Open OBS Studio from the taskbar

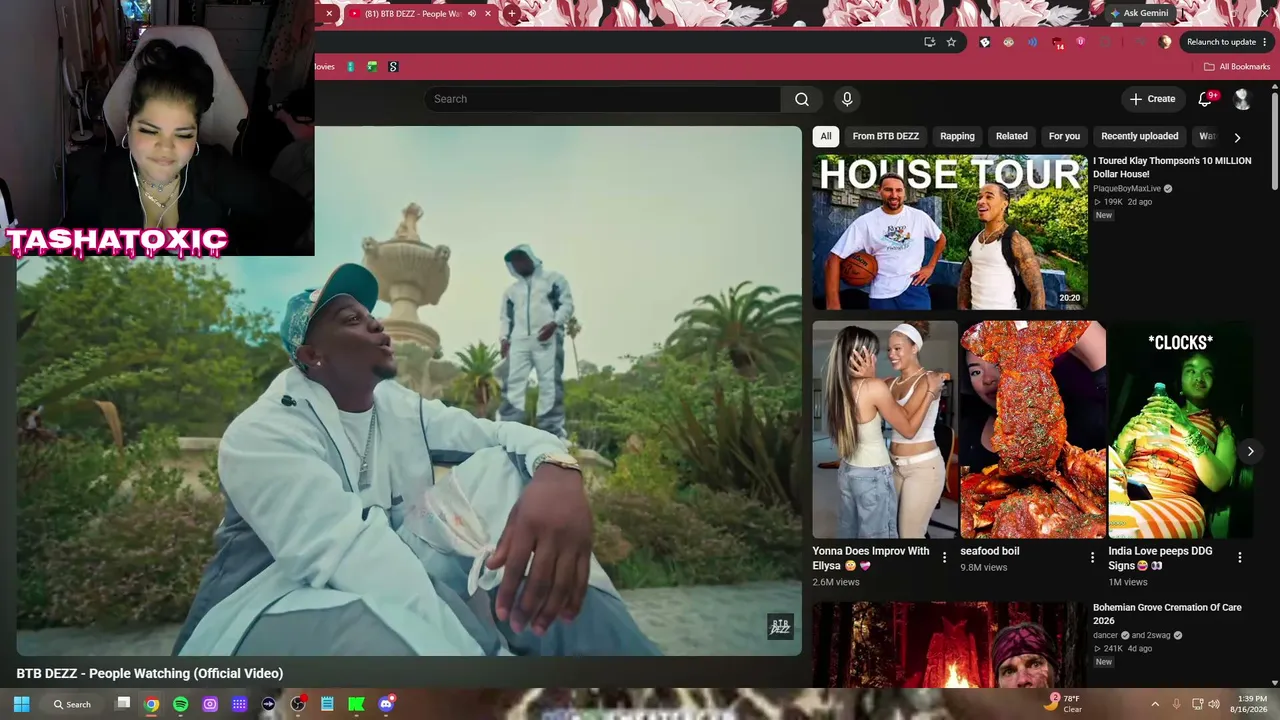(298, 704)
